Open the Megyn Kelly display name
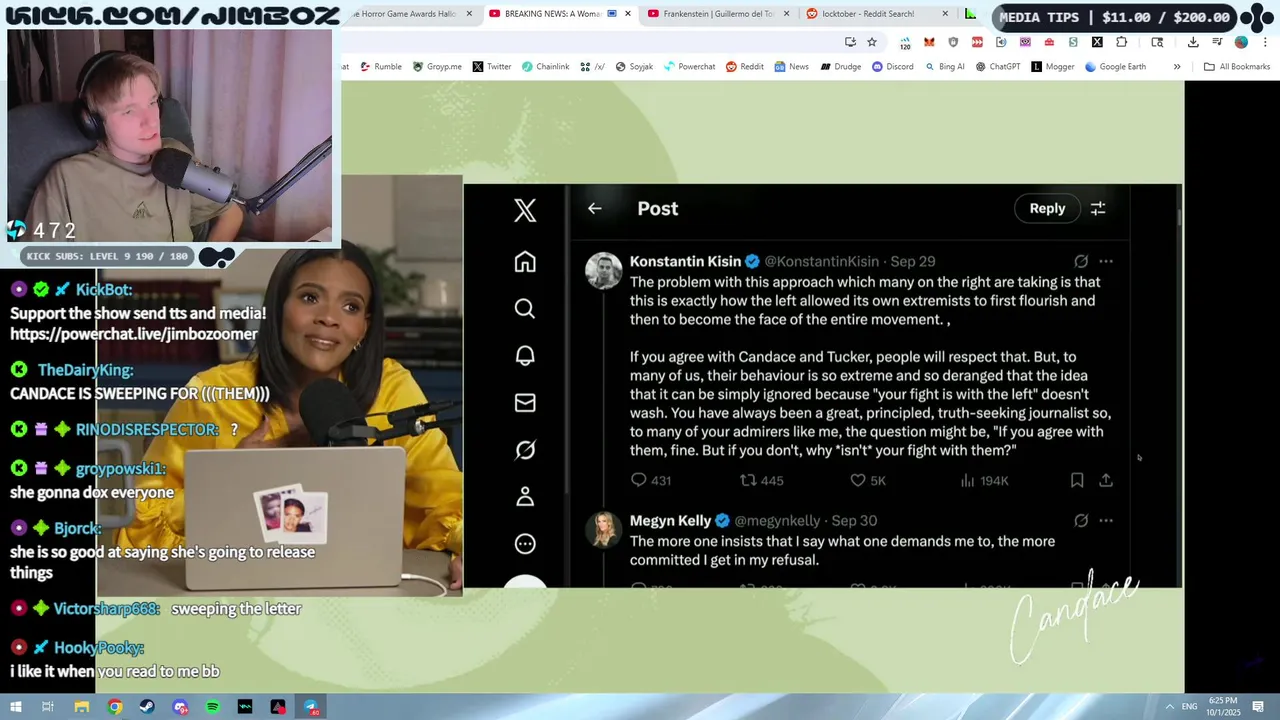The height and width of the screenshot is (720, 1280). [670, 520]
